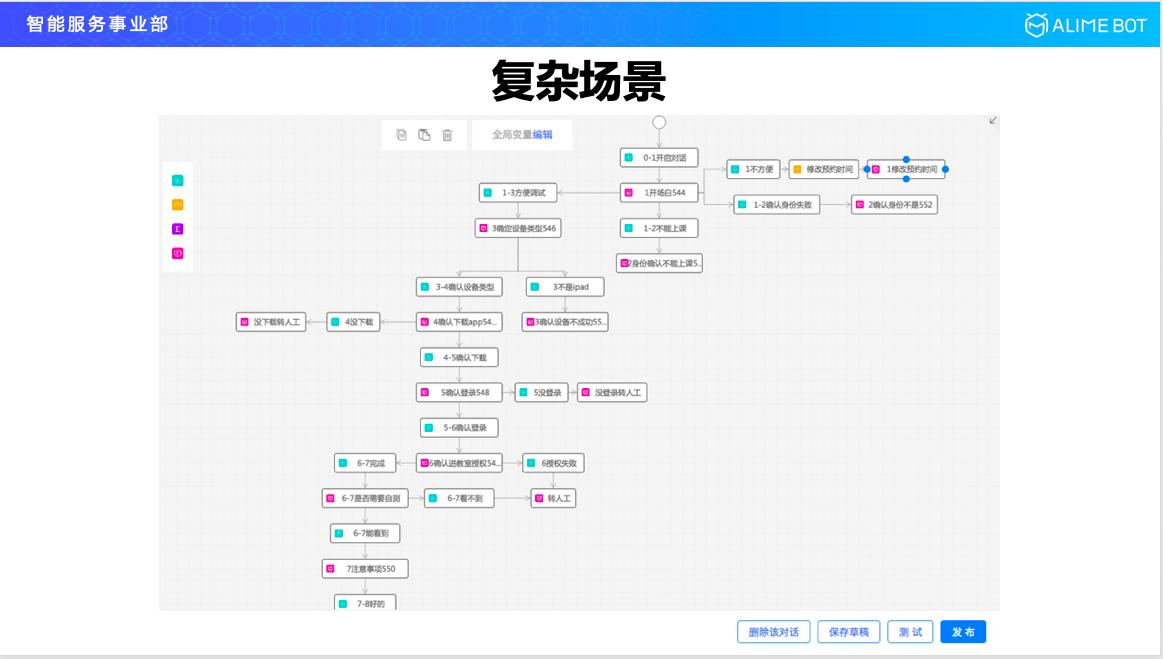
Task: Click the ALIME BOT logo at top right
Action: [1087, 26]
